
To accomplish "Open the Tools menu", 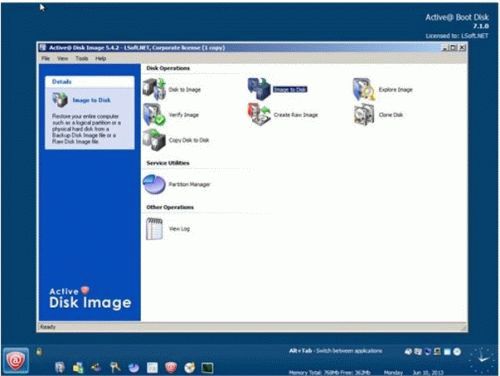I will (x=82, y=58).
